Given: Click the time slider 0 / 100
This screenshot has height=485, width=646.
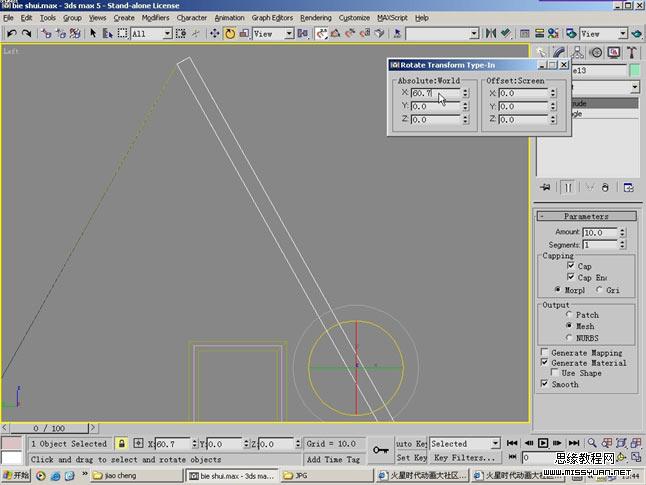Looking at the screenshot, I should click(x=49, y=428).
